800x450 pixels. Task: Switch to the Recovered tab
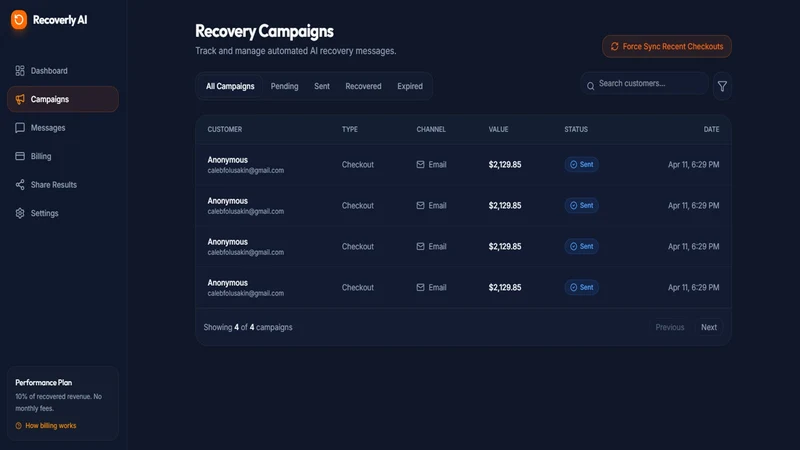tap(363, 86)
